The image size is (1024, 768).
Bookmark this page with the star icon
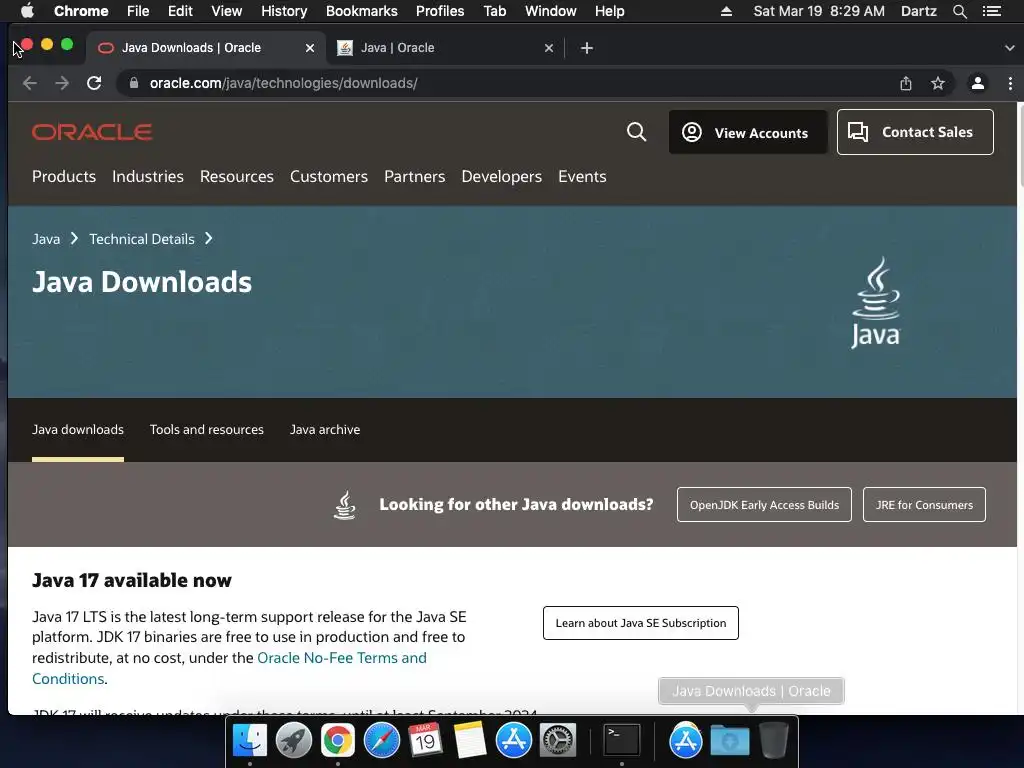click(x=938, y=83)
